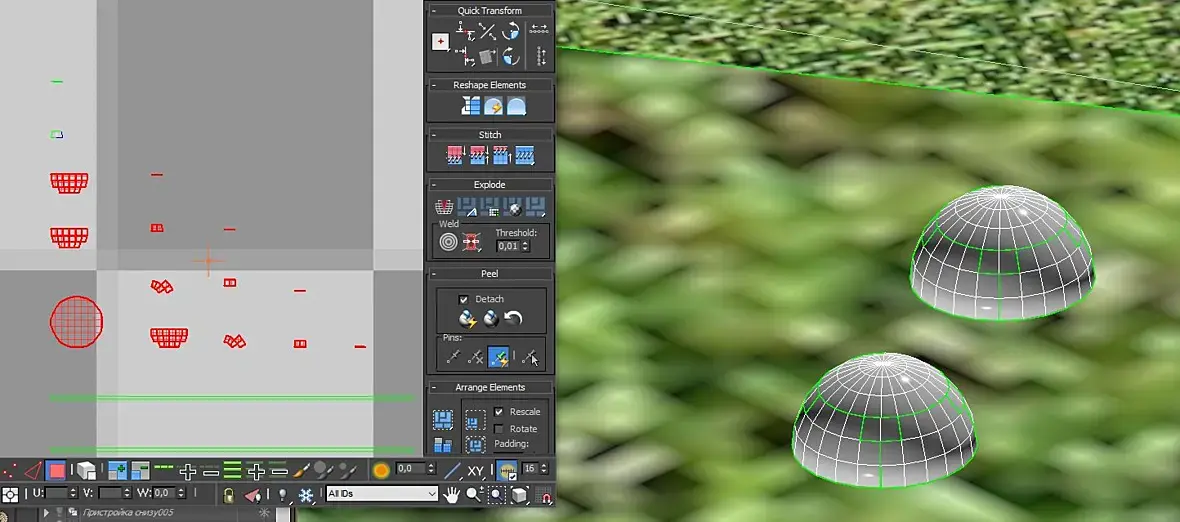This screenshot has width=1180, height=522.
Task: Collapse the Quick Transform rollout
Action: coord(434,11)
